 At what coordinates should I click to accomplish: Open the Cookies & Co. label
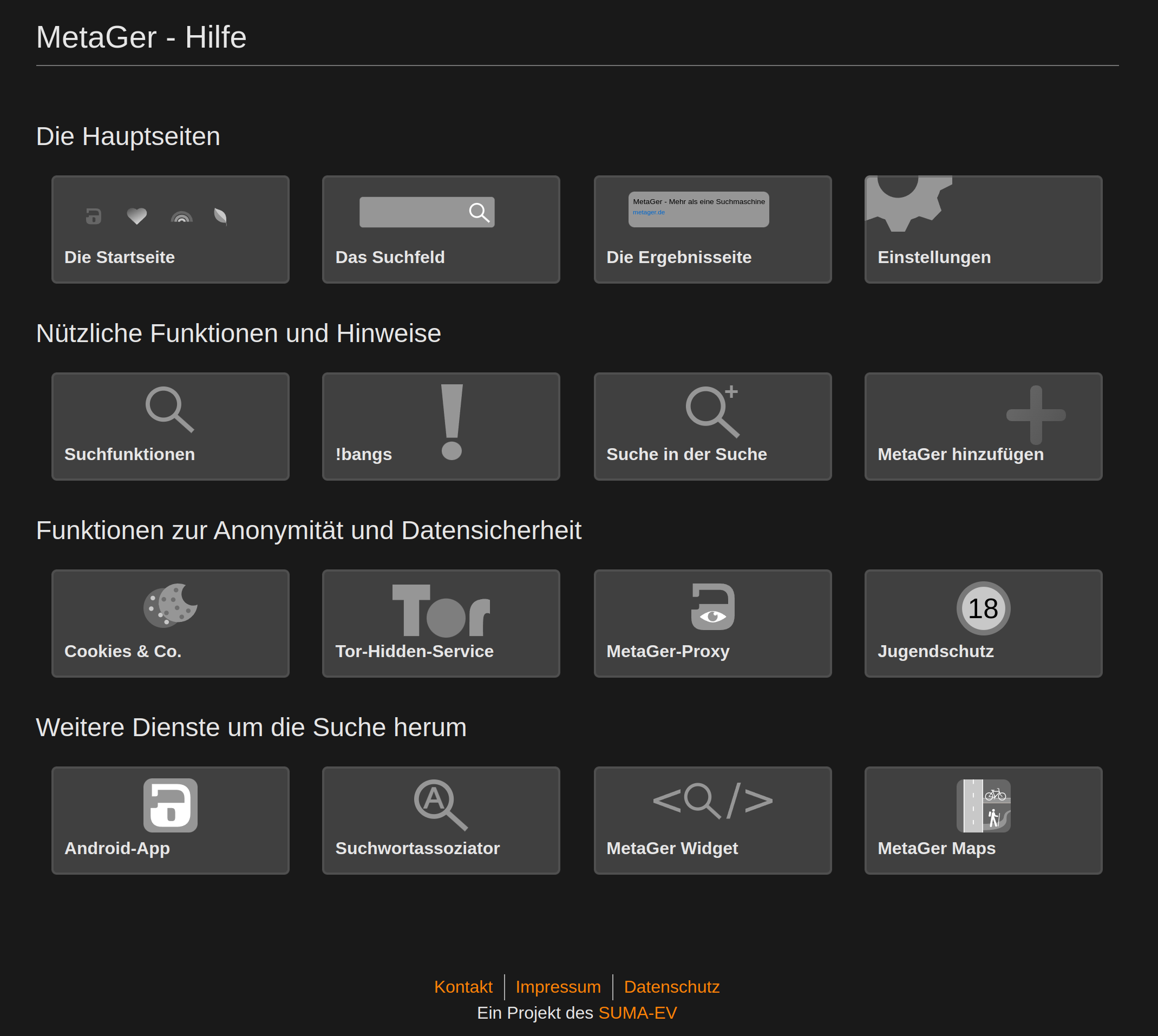click(123, 651)
